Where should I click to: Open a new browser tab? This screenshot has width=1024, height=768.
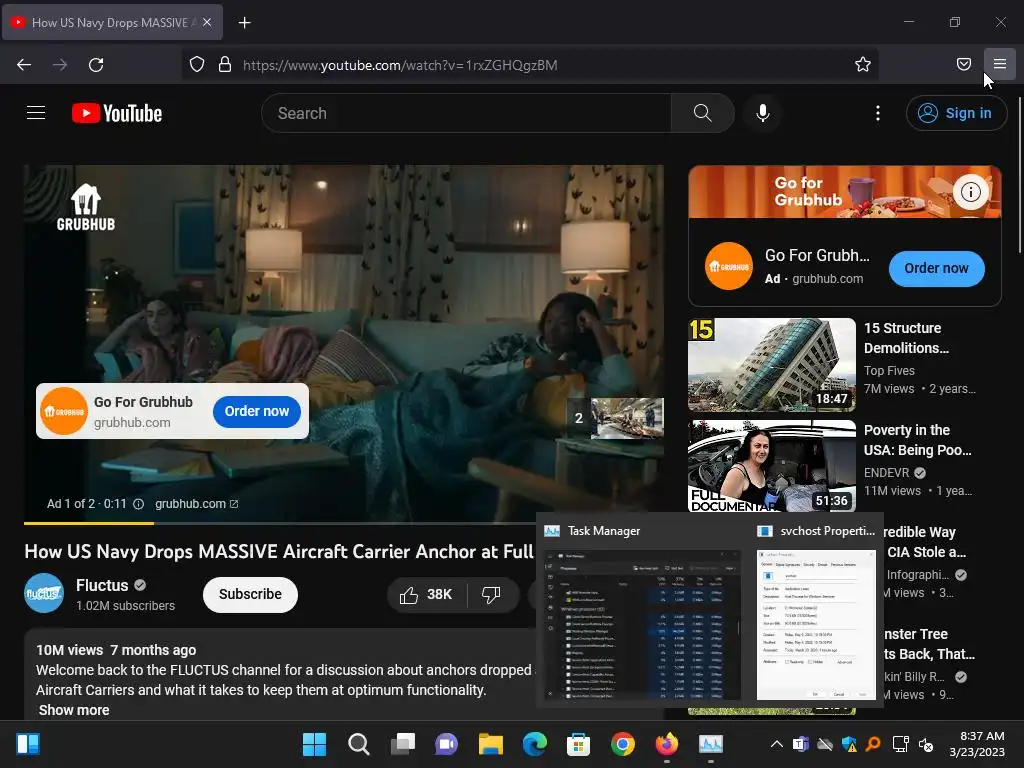pyautogui.click(x=244, y=23)
